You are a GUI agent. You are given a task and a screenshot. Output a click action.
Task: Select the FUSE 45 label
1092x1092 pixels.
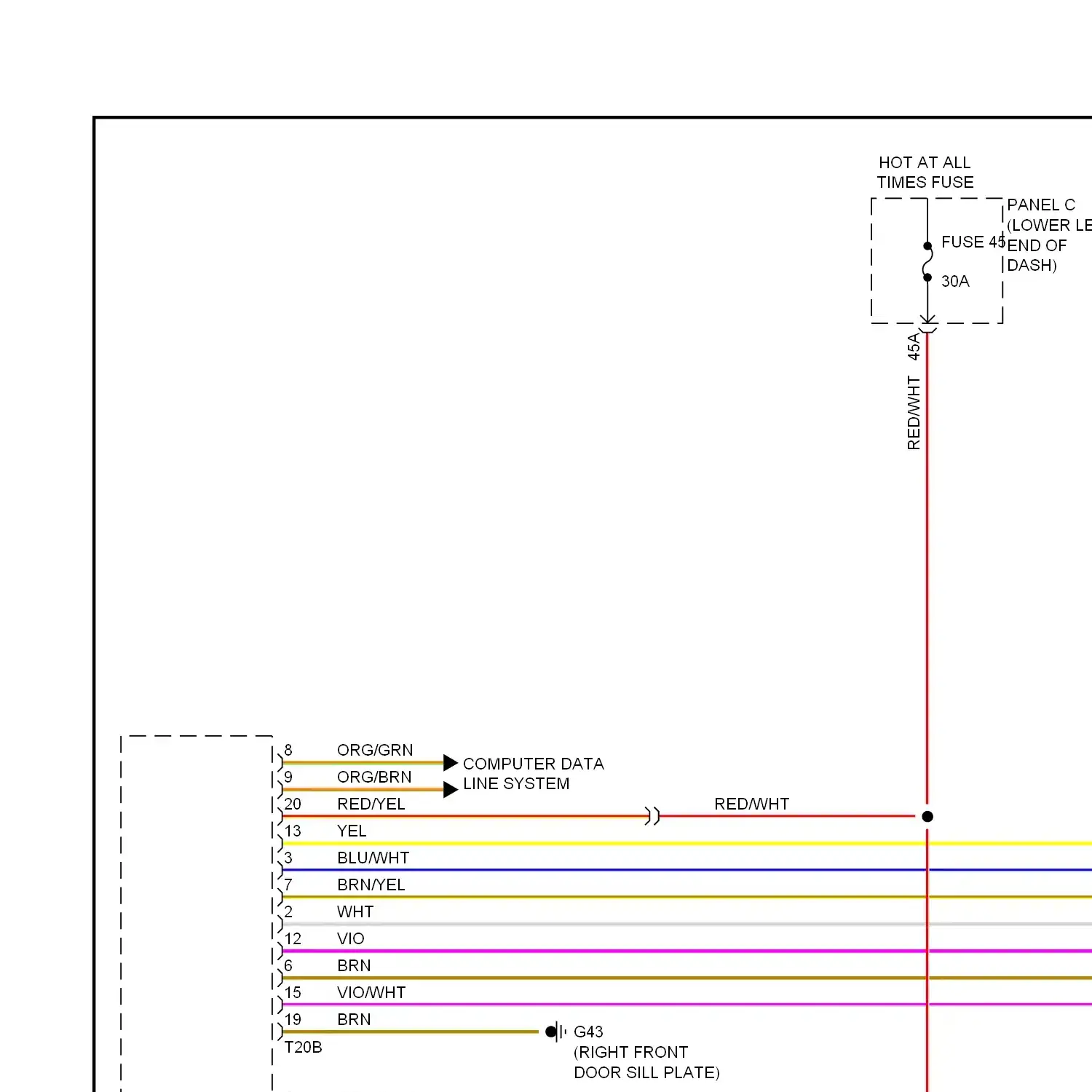click(x=973, y=242)
